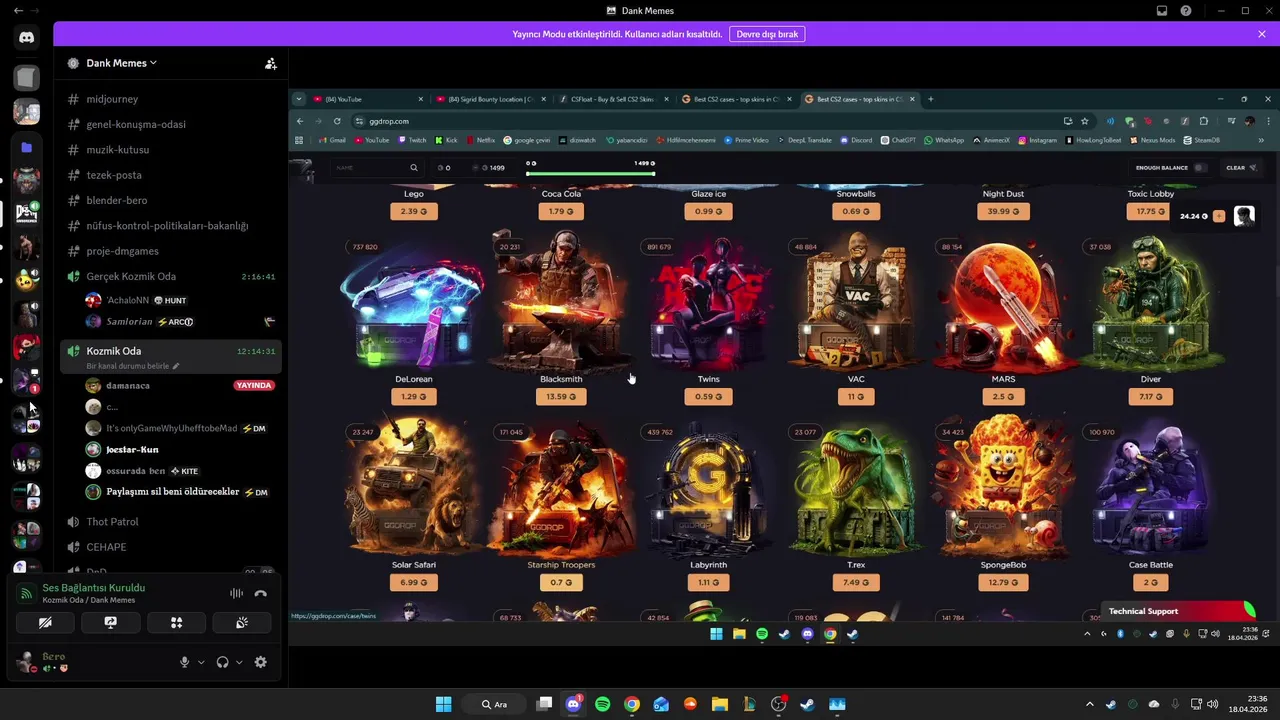
Task: Toggle Enough Balance switch
Action: [x=1200, y=168]
